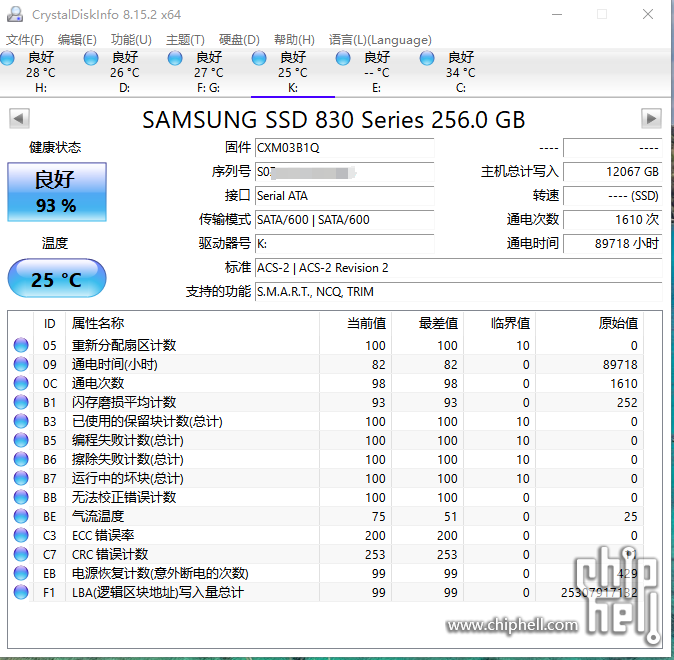Click the 最差值 column header
The image size is (674, 660).
point(427,323)
